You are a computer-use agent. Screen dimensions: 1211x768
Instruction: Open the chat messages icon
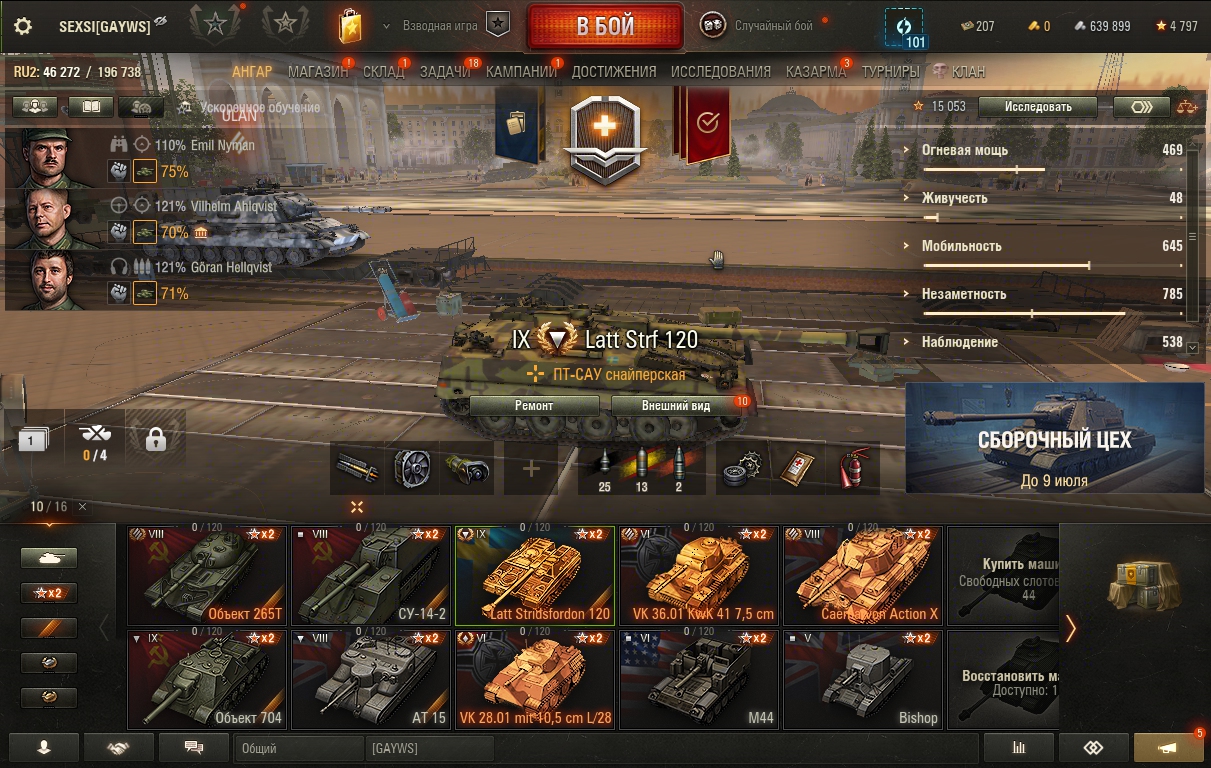point(195,747)
